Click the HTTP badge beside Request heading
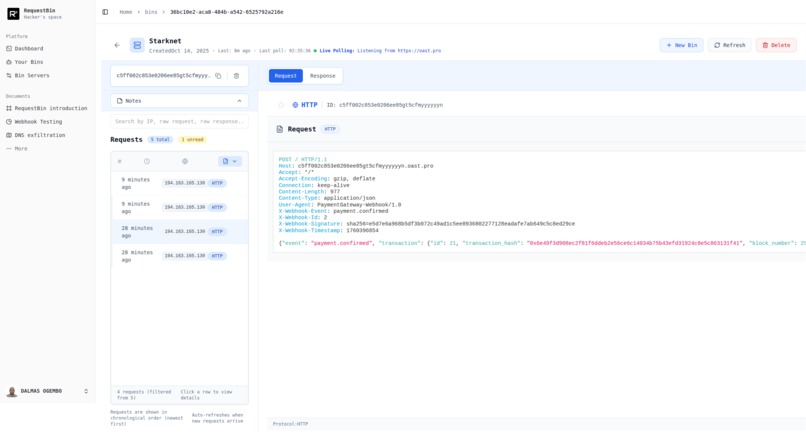The image size is (806, 439). (330, 129)
